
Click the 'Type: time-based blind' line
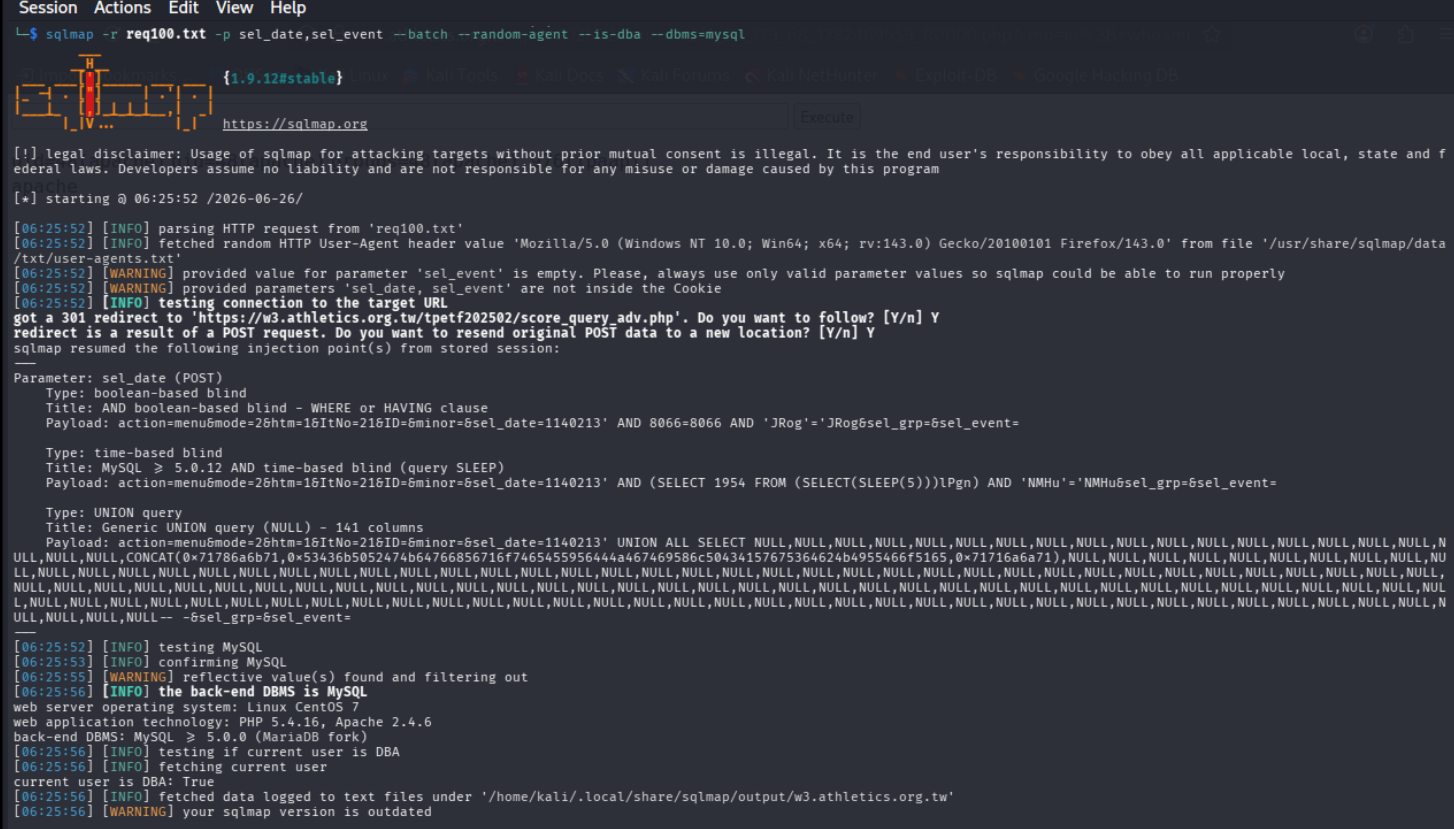pyautogui.click(x=134, y=454)
